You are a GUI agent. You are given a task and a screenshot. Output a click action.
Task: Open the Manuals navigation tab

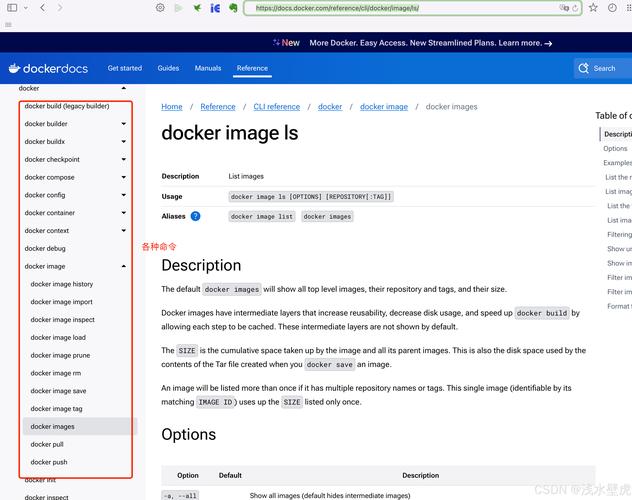(x=208, y=68)
